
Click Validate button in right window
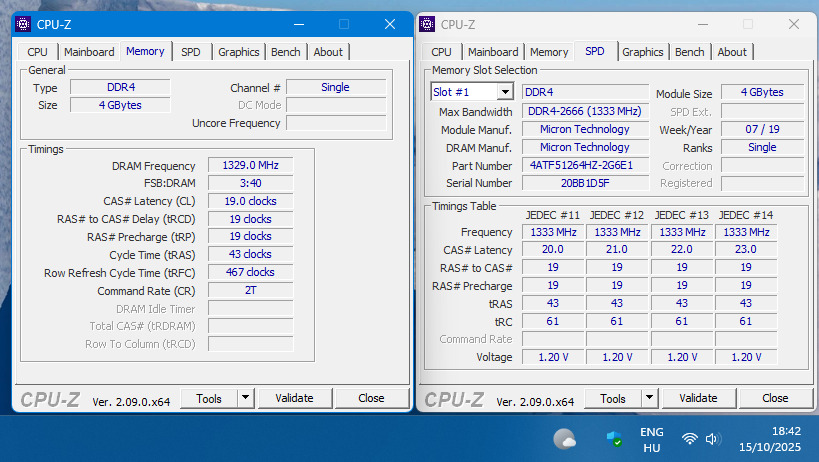pos(698,398)
